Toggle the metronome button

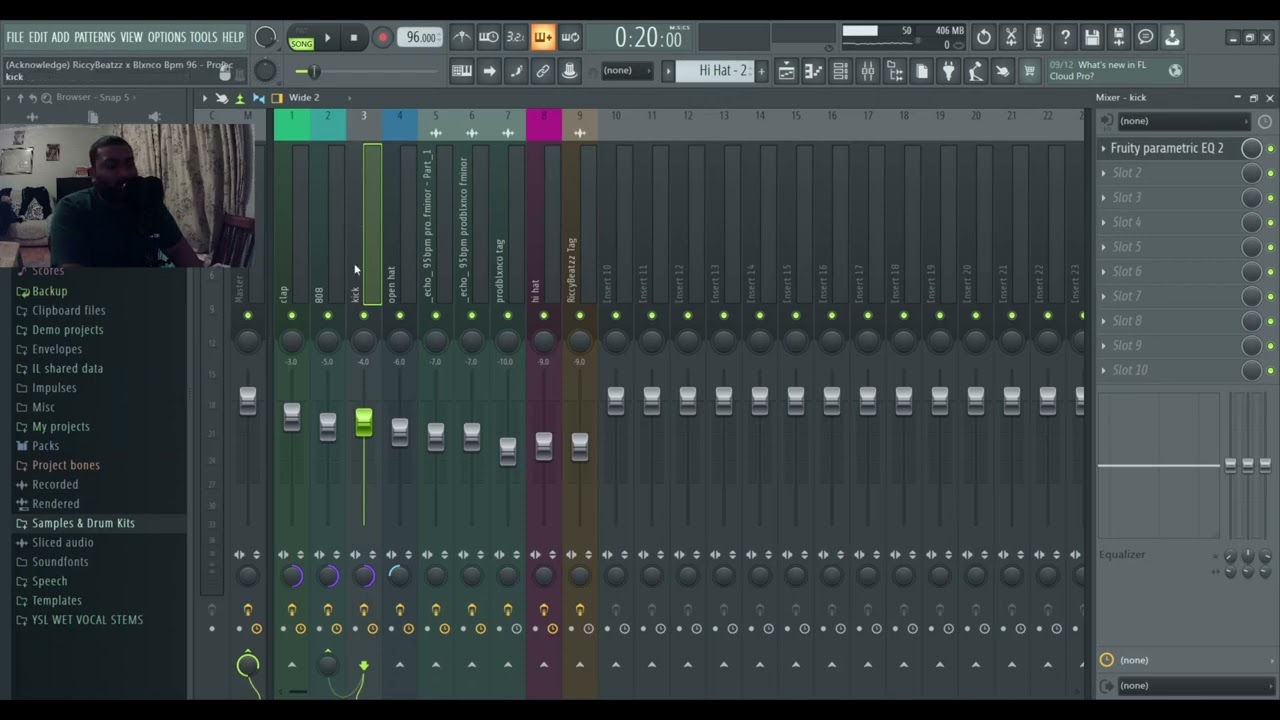click(x=462, y=37)
